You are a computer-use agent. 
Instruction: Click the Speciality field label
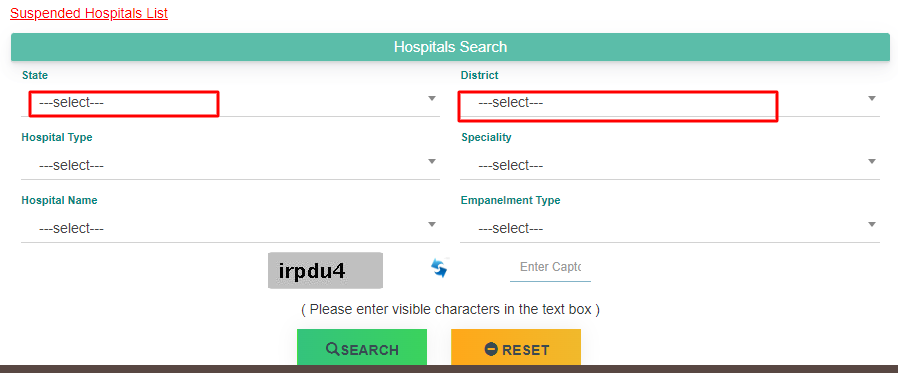pos(486,138)
